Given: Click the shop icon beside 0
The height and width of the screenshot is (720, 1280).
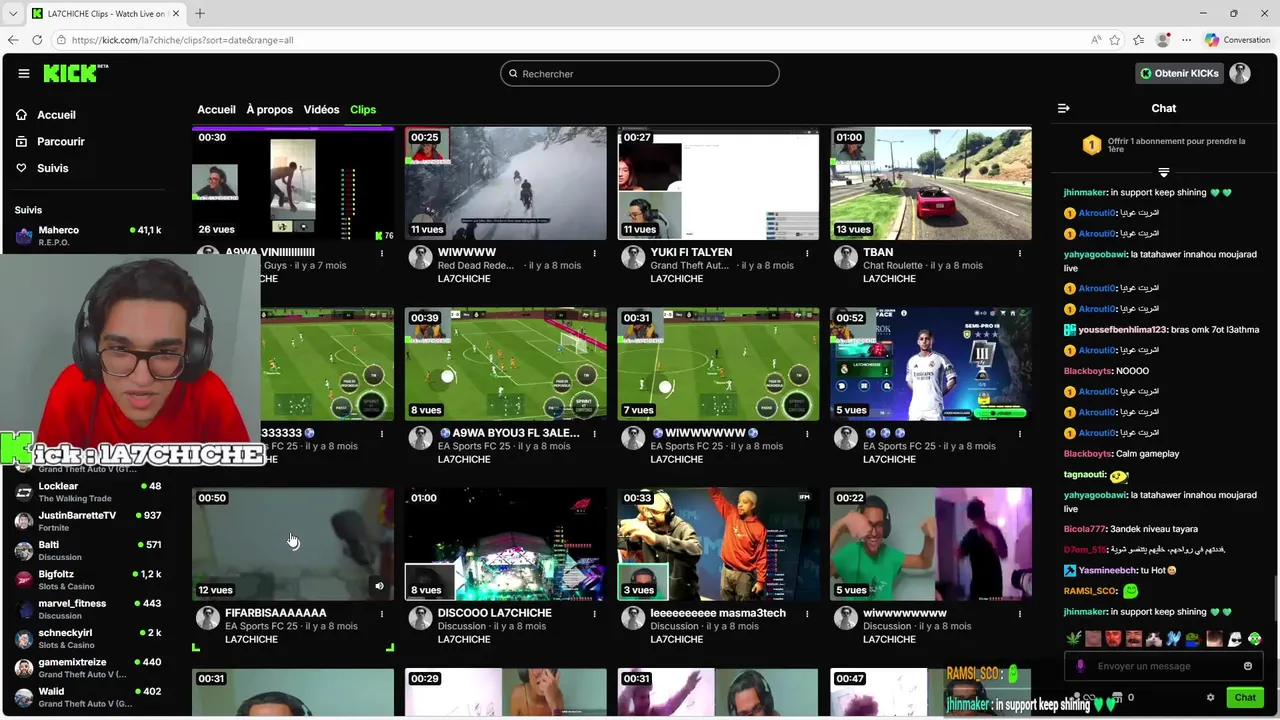Looking at the screenshot, I should pos(1115,697).
